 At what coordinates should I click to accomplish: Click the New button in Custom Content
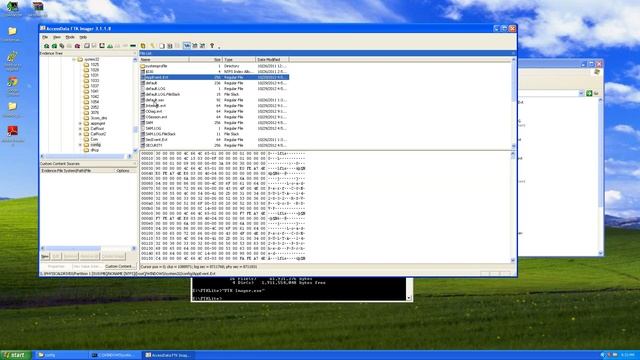45,256
